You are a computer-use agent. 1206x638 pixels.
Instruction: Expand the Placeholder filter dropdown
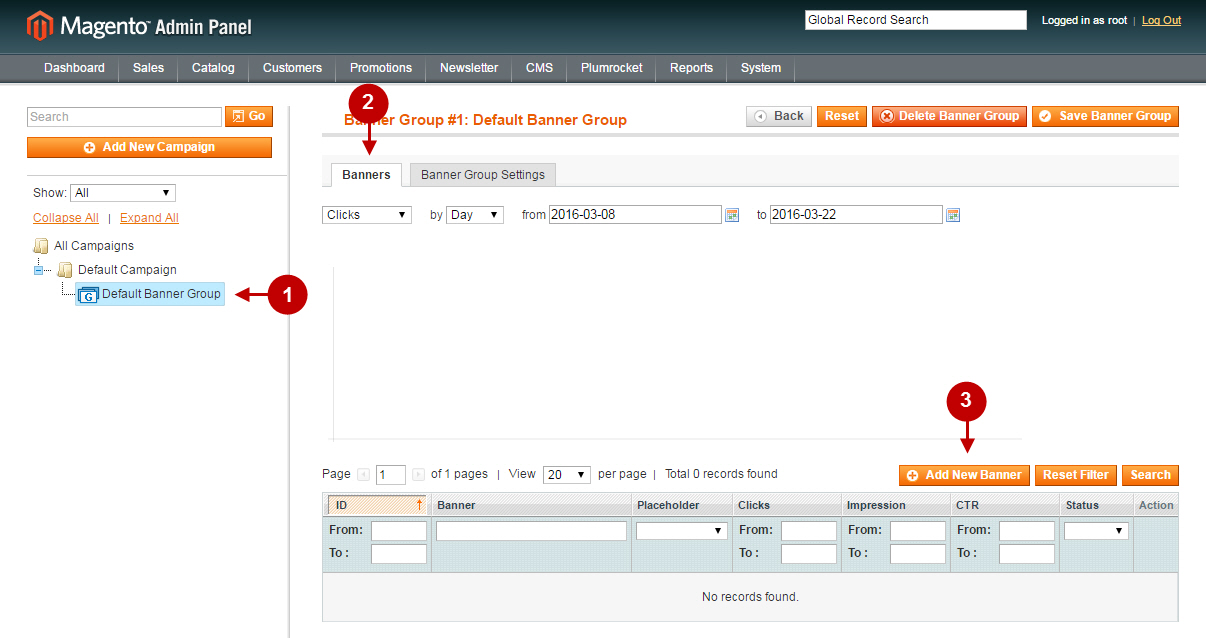pos(682,531)
